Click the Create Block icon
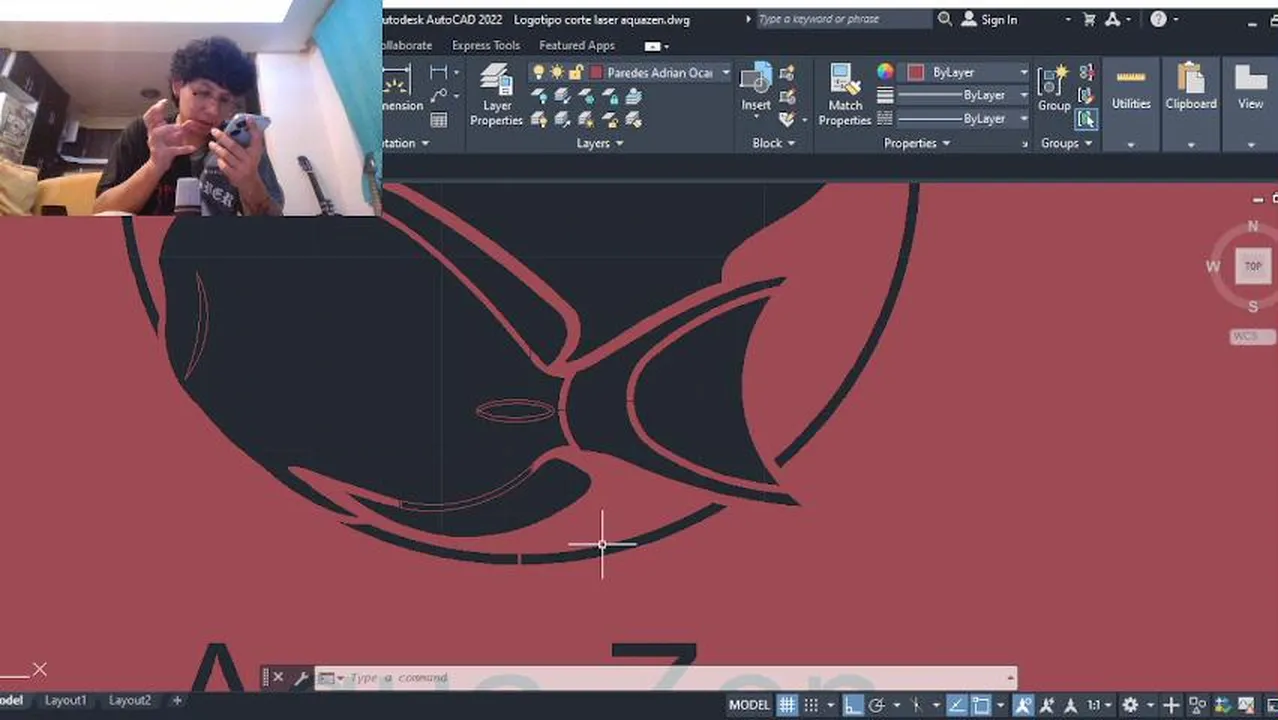This screenshot has height=720, width=1278. pyautogui.click(x=787, y=73)
